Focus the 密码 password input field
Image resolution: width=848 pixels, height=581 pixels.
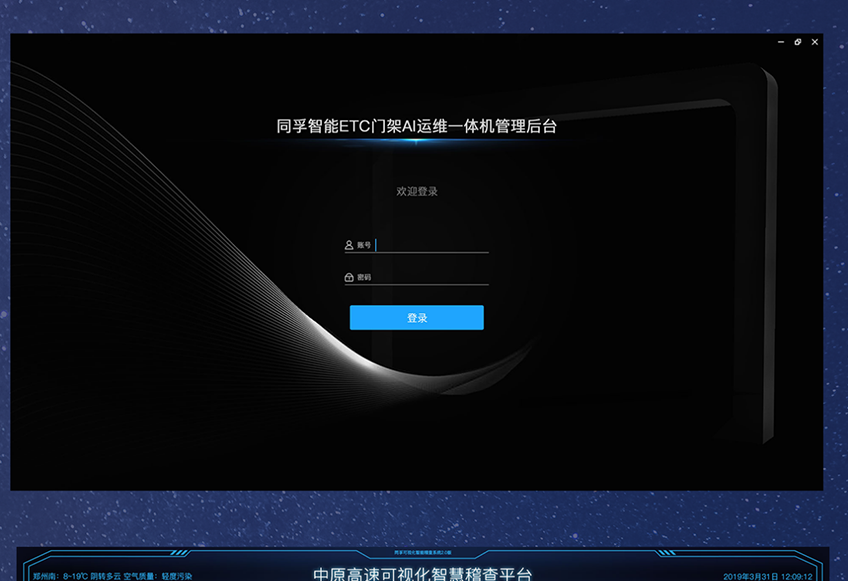pyautogui.click(x=430, y=277)
